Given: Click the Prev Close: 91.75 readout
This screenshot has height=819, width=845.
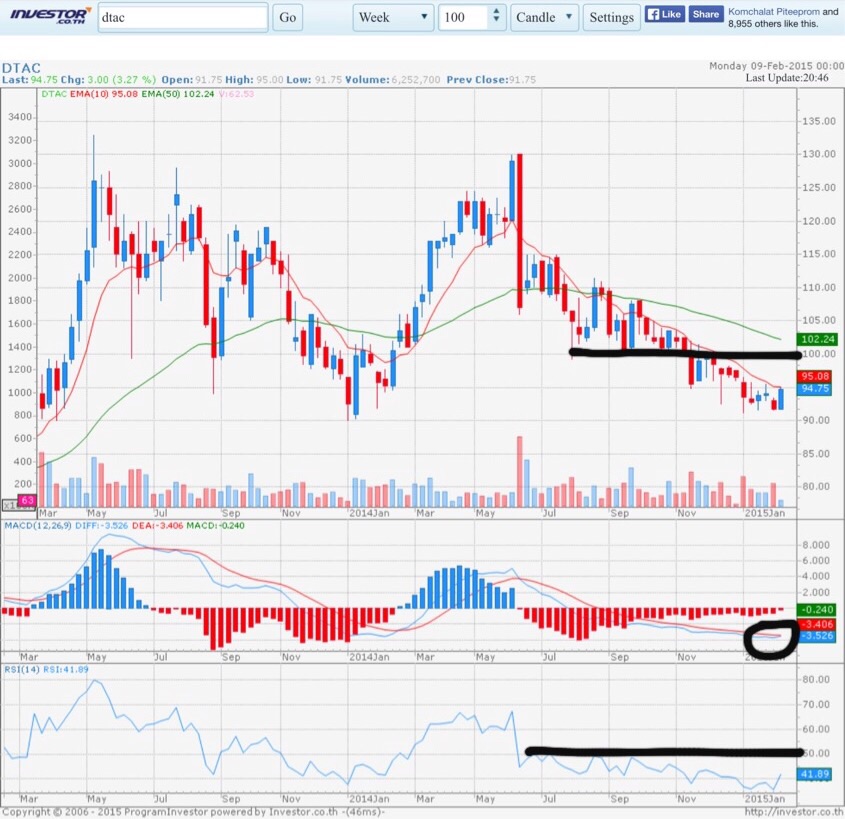Looking at the screenshot, I should (491, 80).
